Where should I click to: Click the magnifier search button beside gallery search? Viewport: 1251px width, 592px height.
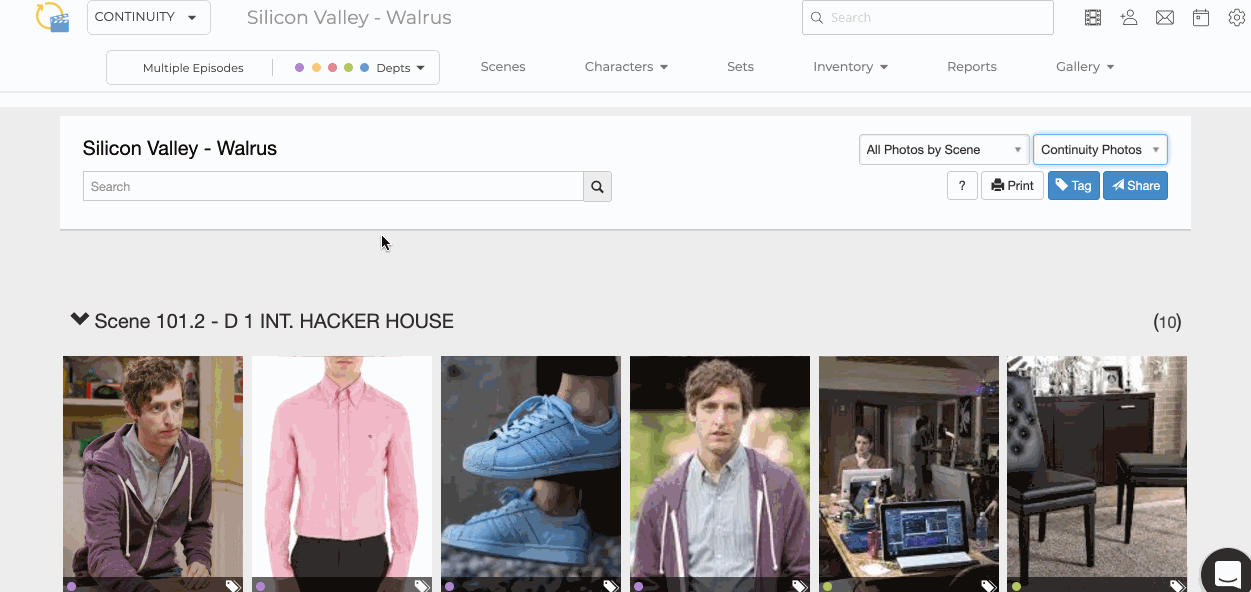(597, 186)
